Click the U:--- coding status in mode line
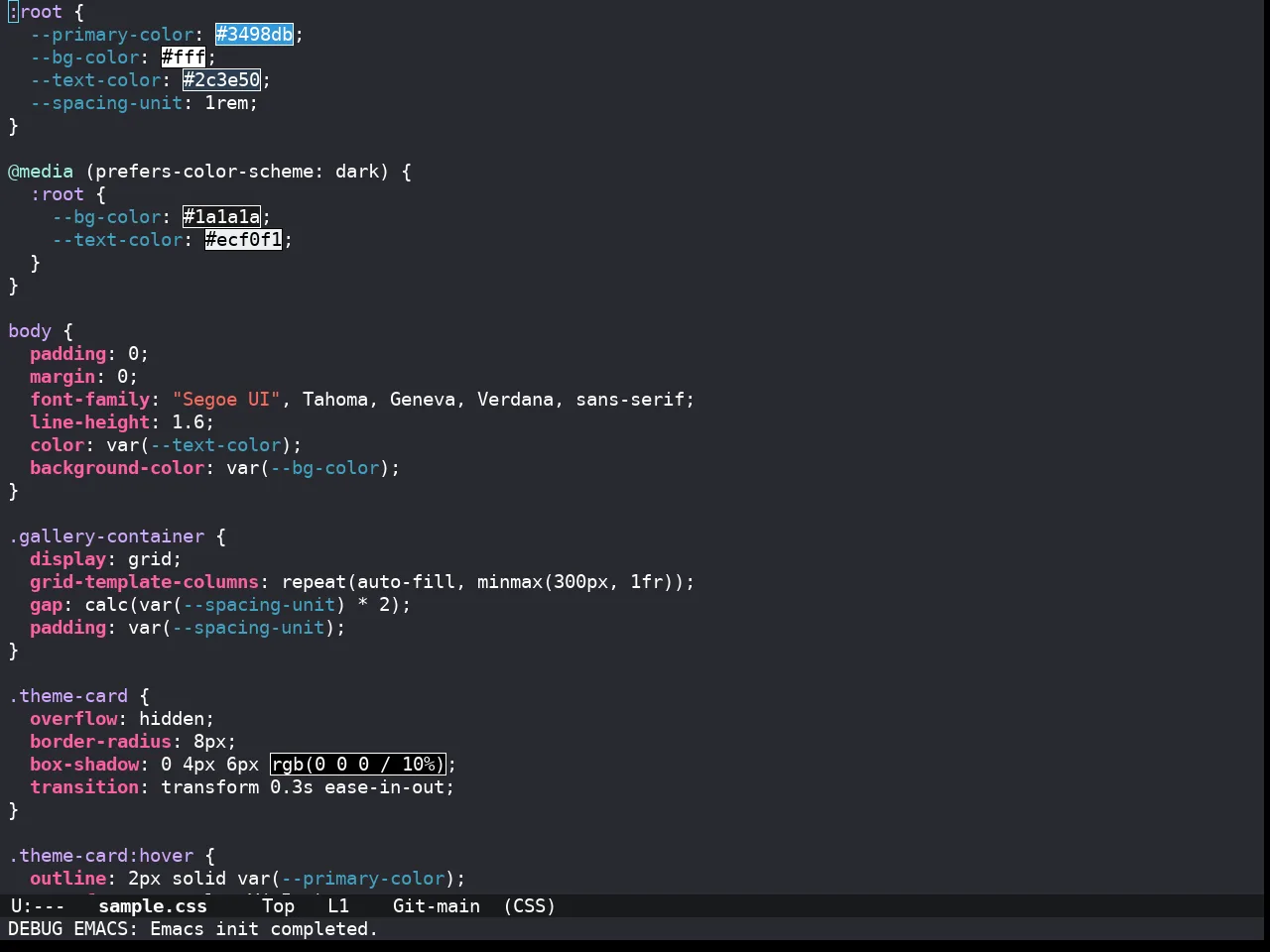This screenshot has height=952, width=1270. (x=38, y=906)
